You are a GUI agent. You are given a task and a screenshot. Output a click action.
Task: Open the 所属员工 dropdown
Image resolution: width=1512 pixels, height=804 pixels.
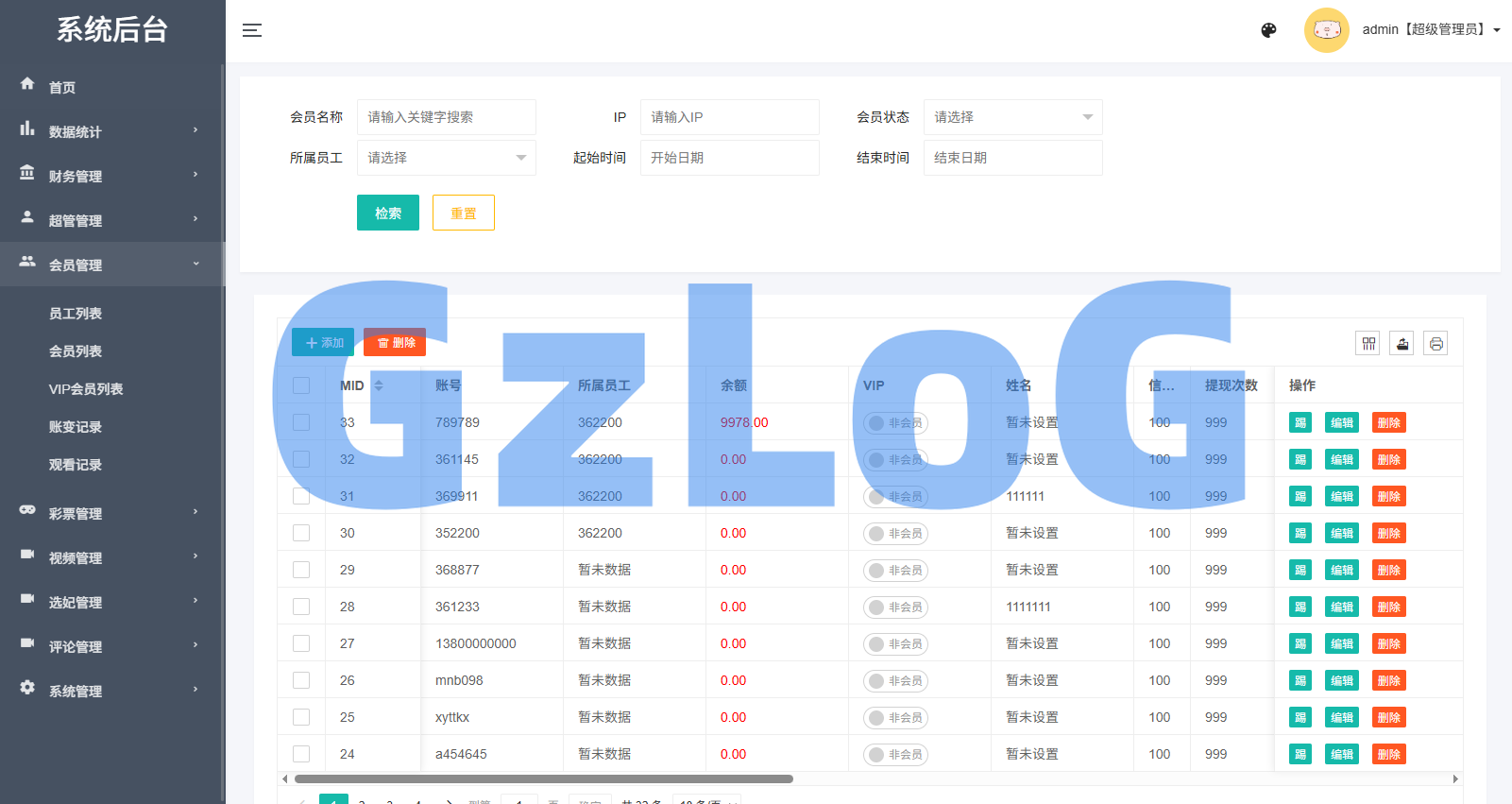point(446,158)
